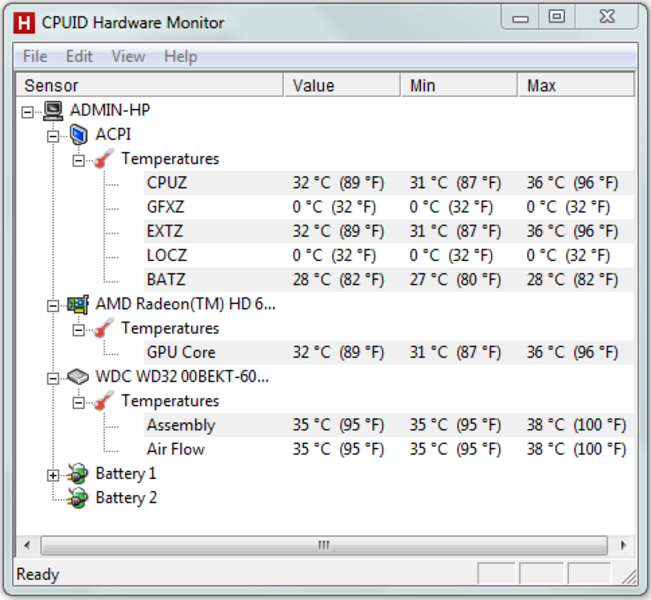Click the ACPI blue monitor icon
This screenshot has height=600, width=651.
click(x=78, y=135)
